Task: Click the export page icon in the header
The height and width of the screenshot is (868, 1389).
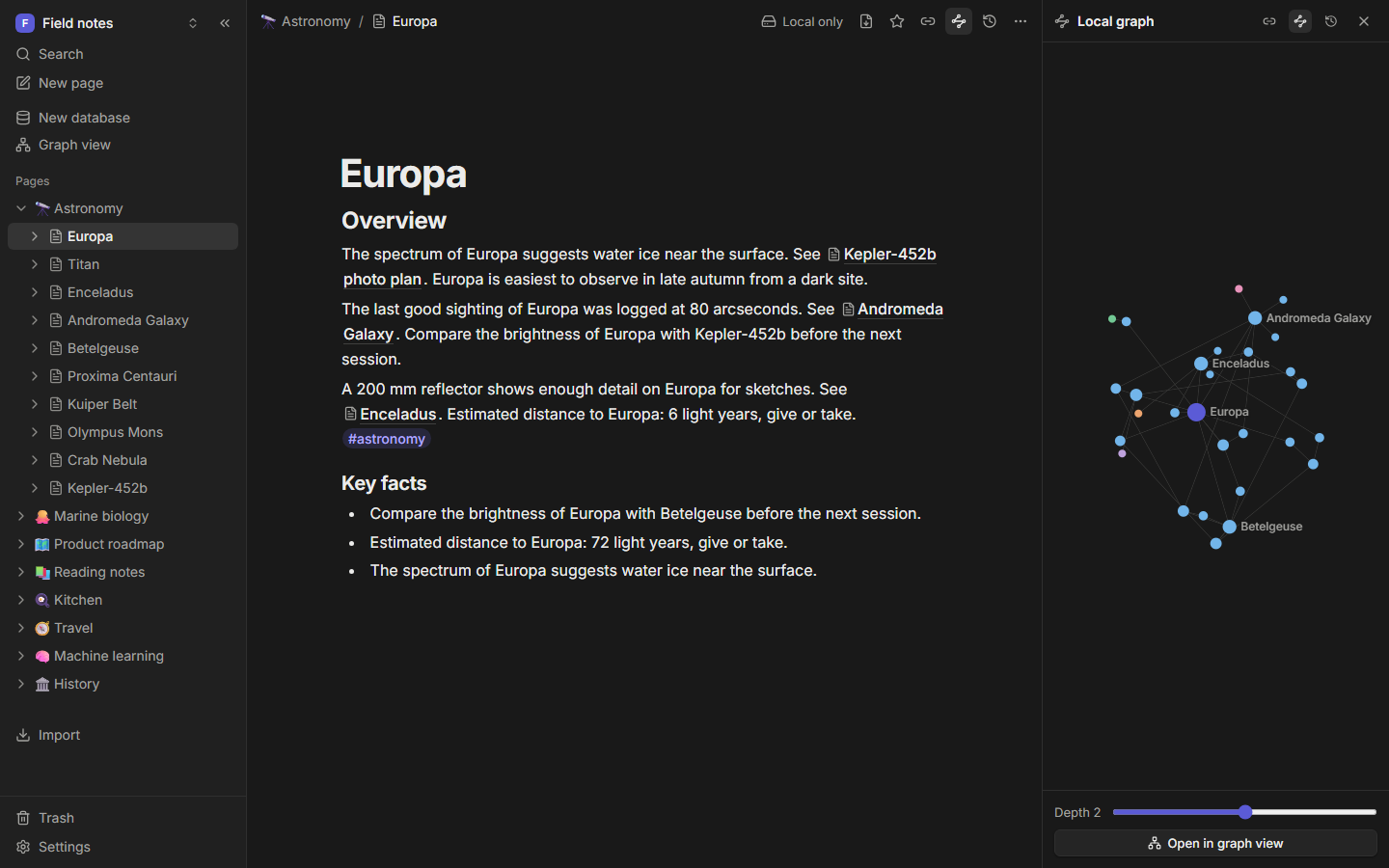Action: [x=866, y=21]
